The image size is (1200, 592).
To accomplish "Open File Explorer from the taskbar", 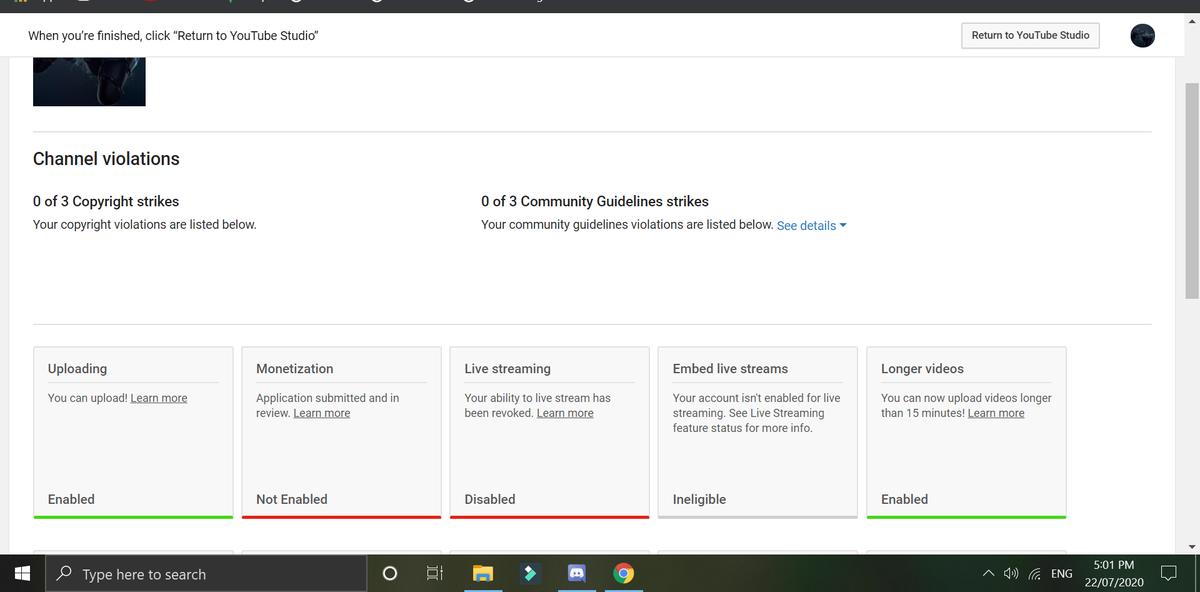I will point(483,574).
